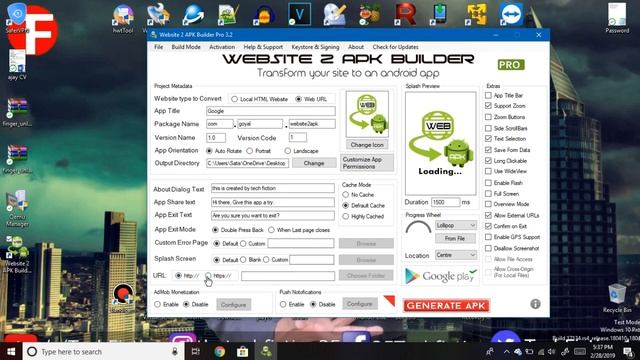The width and height of the screenshot is (640, 360).
Task: Open Check for Updates menu
Action: pyautogui.click(x=395, y=47)
